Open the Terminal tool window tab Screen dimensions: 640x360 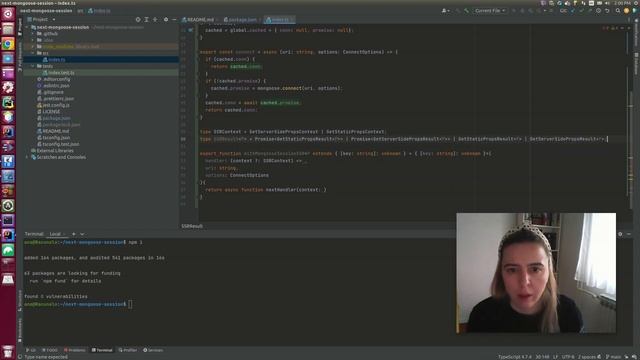[102, 350]
